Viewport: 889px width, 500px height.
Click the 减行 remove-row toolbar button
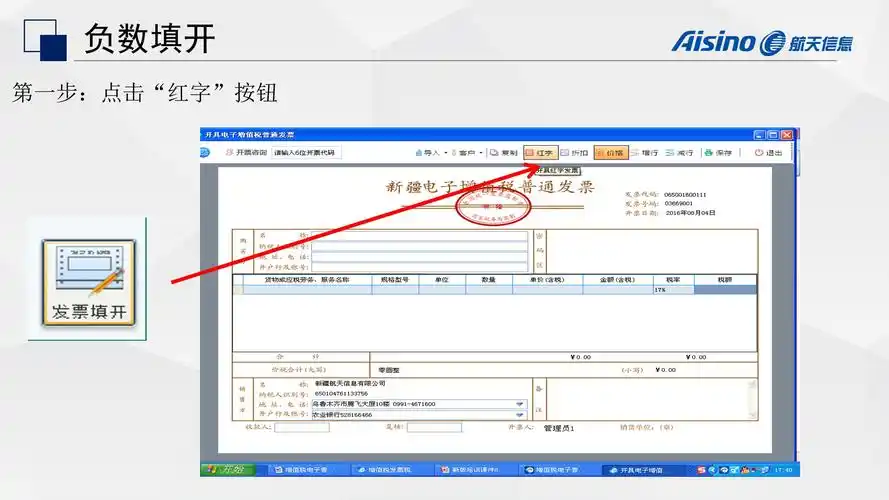tap(680, 152)
